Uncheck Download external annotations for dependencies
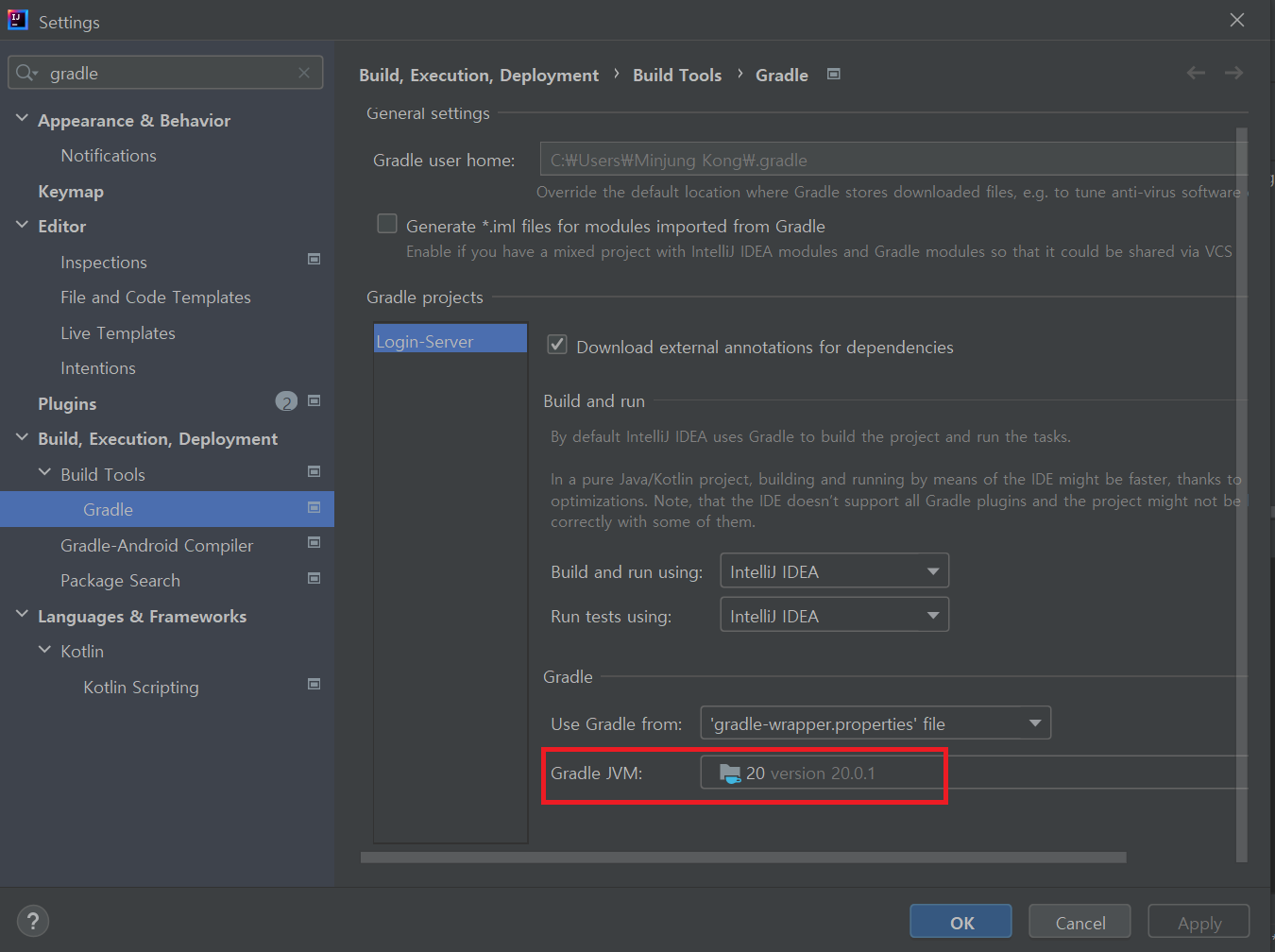This screenshot has width=1275, height=952. (x=557, y=345)
